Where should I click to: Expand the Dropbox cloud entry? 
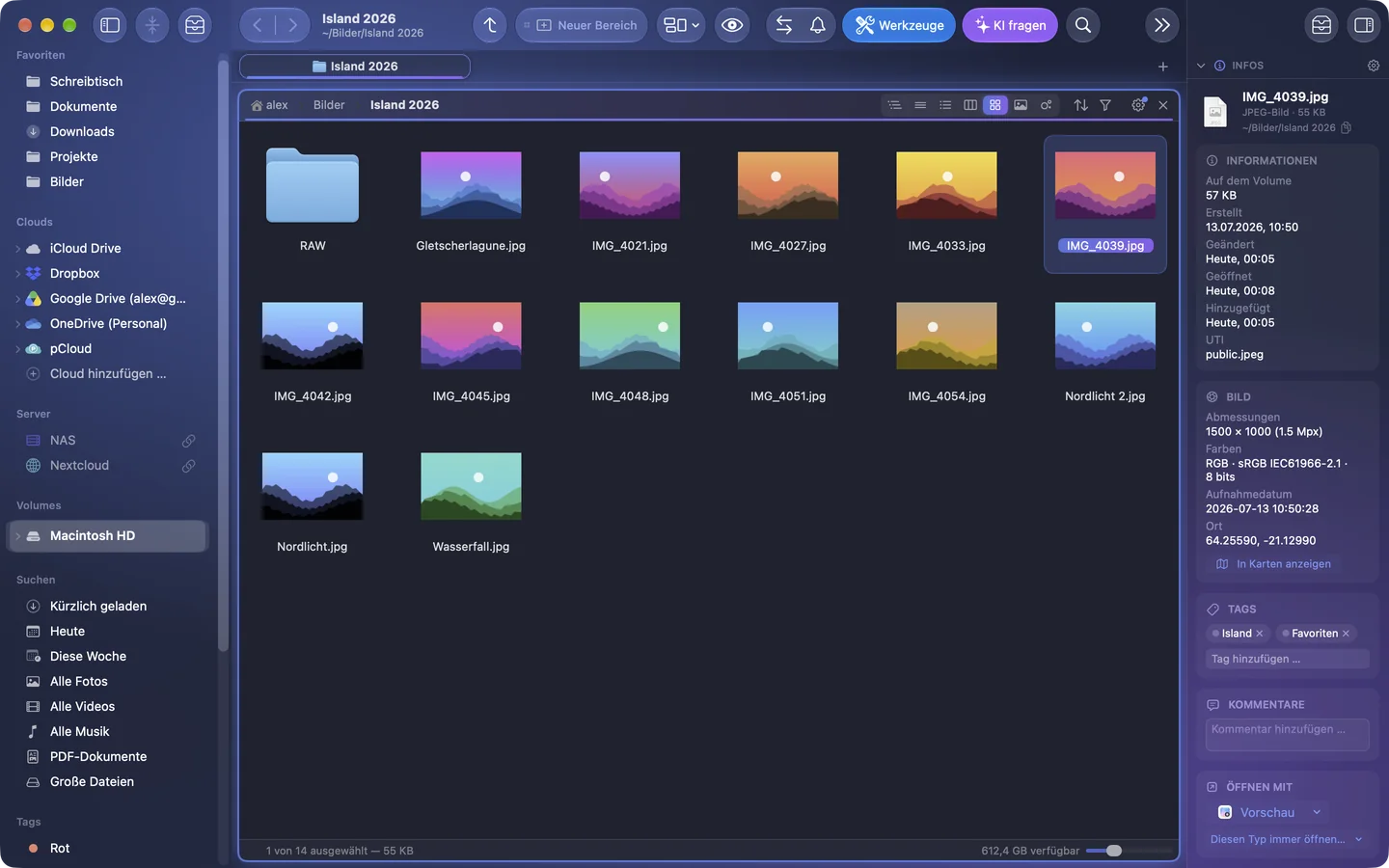click(18, 274)
